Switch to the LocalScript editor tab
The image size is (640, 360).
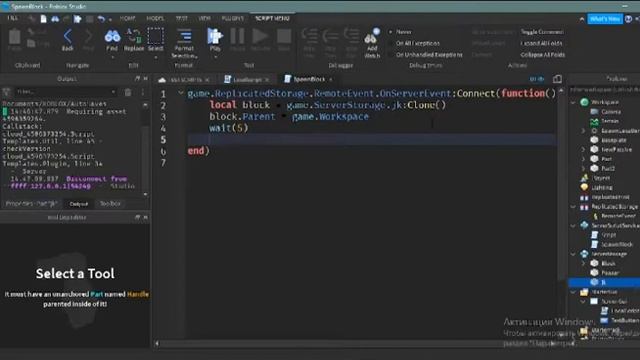click(x=247, y=80)
